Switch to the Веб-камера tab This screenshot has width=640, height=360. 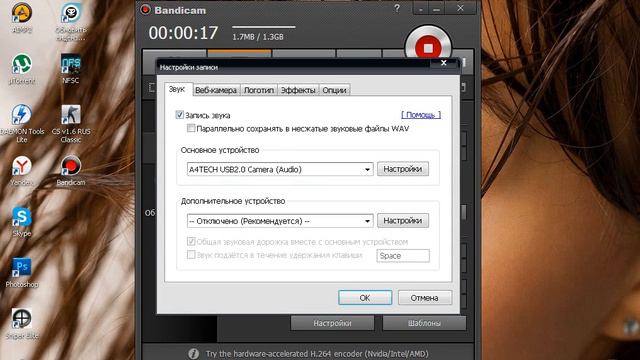(216, 90)
